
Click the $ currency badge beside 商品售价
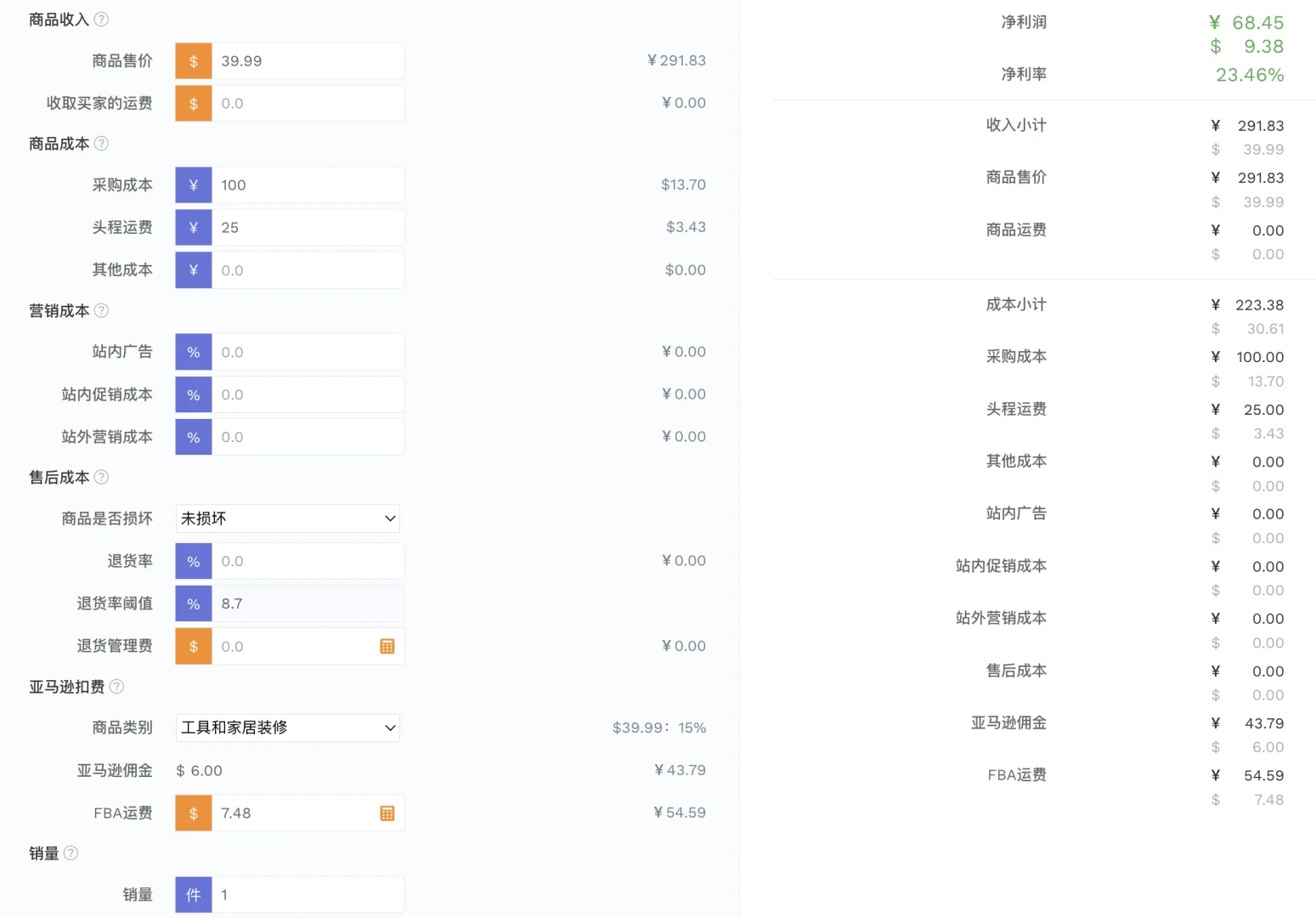pos(193,60)
